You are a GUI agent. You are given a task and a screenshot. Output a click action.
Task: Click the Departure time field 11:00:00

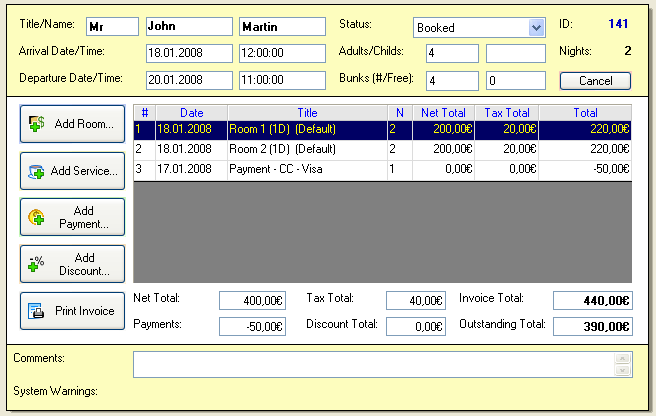282,80
